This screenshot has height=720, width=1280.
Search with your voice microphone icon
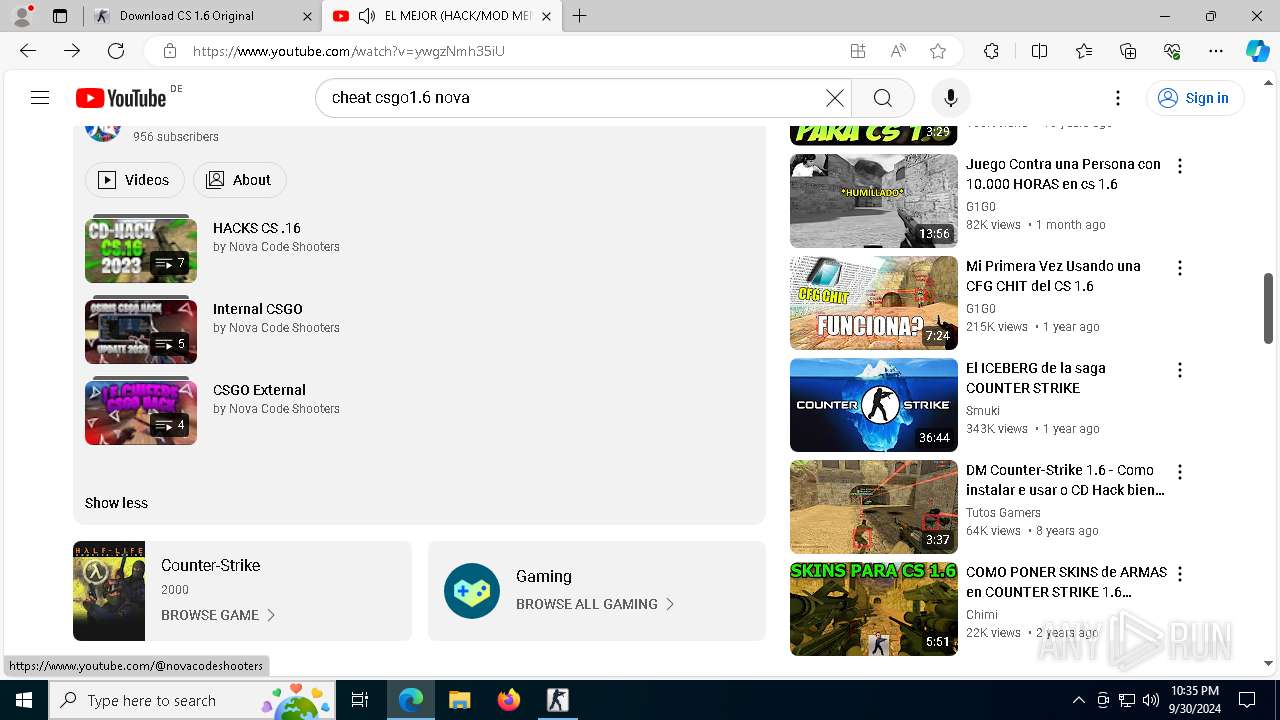click(x=950, y=97)
